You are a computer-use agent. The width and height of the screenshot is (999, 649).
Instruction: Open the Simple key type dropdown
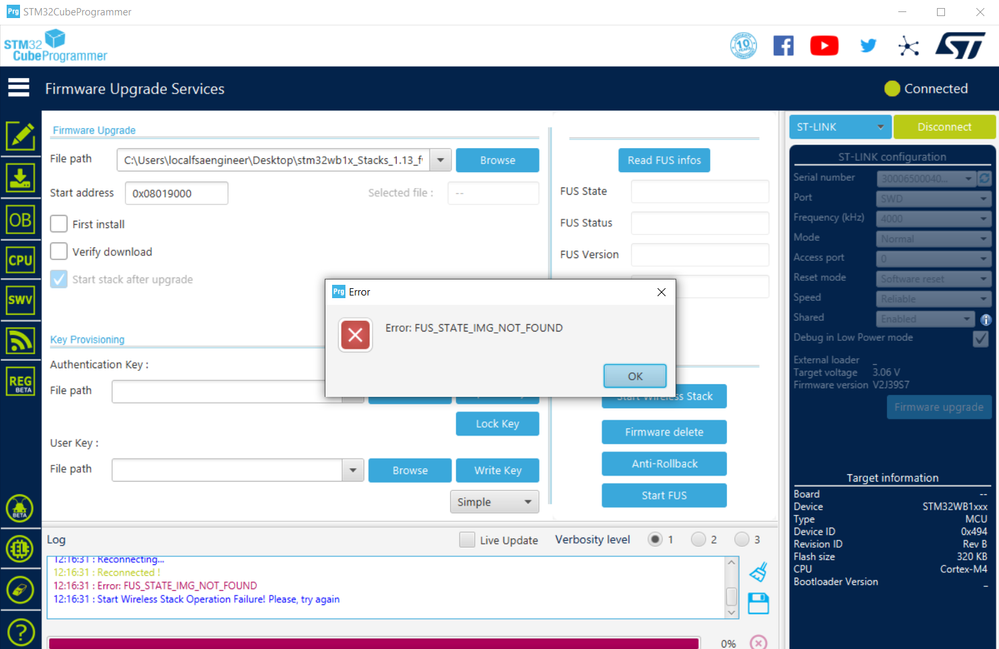(x=494, y=502)
